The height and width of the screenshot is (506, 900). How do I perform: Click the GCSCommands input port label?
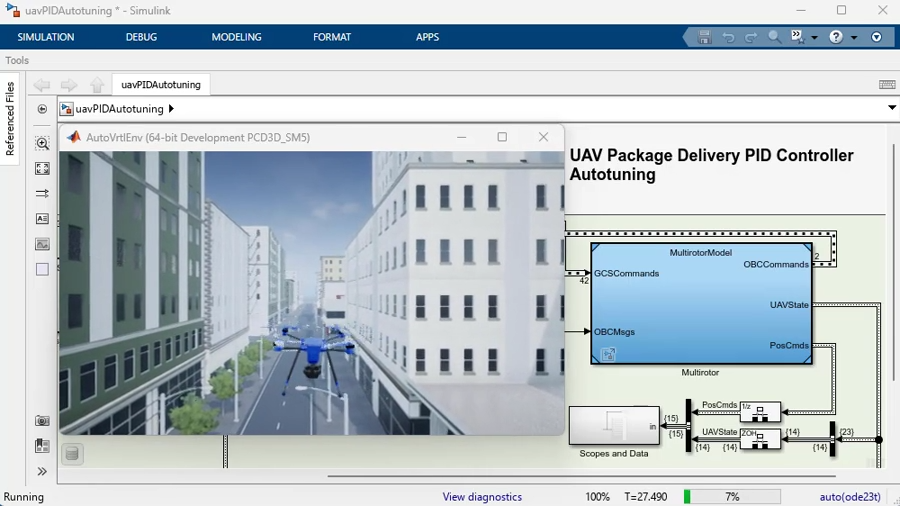point(626,274)
